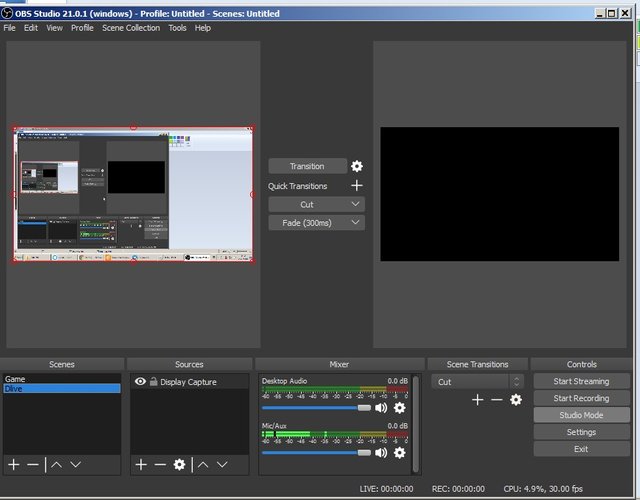This screenshot has width=640, height=500.
Task: Open the Profile menu
Action: point(82,28)
